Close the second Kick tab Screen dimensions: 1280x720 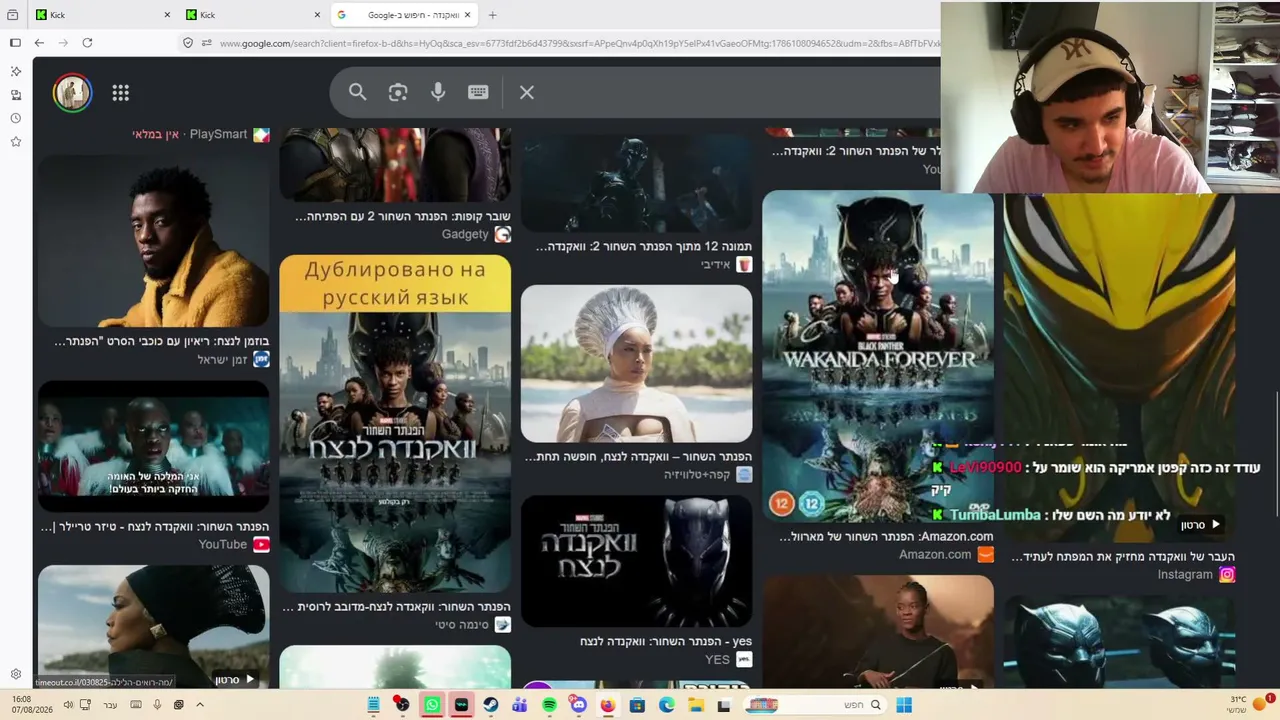pyautogui.click(x=317, y=15)
